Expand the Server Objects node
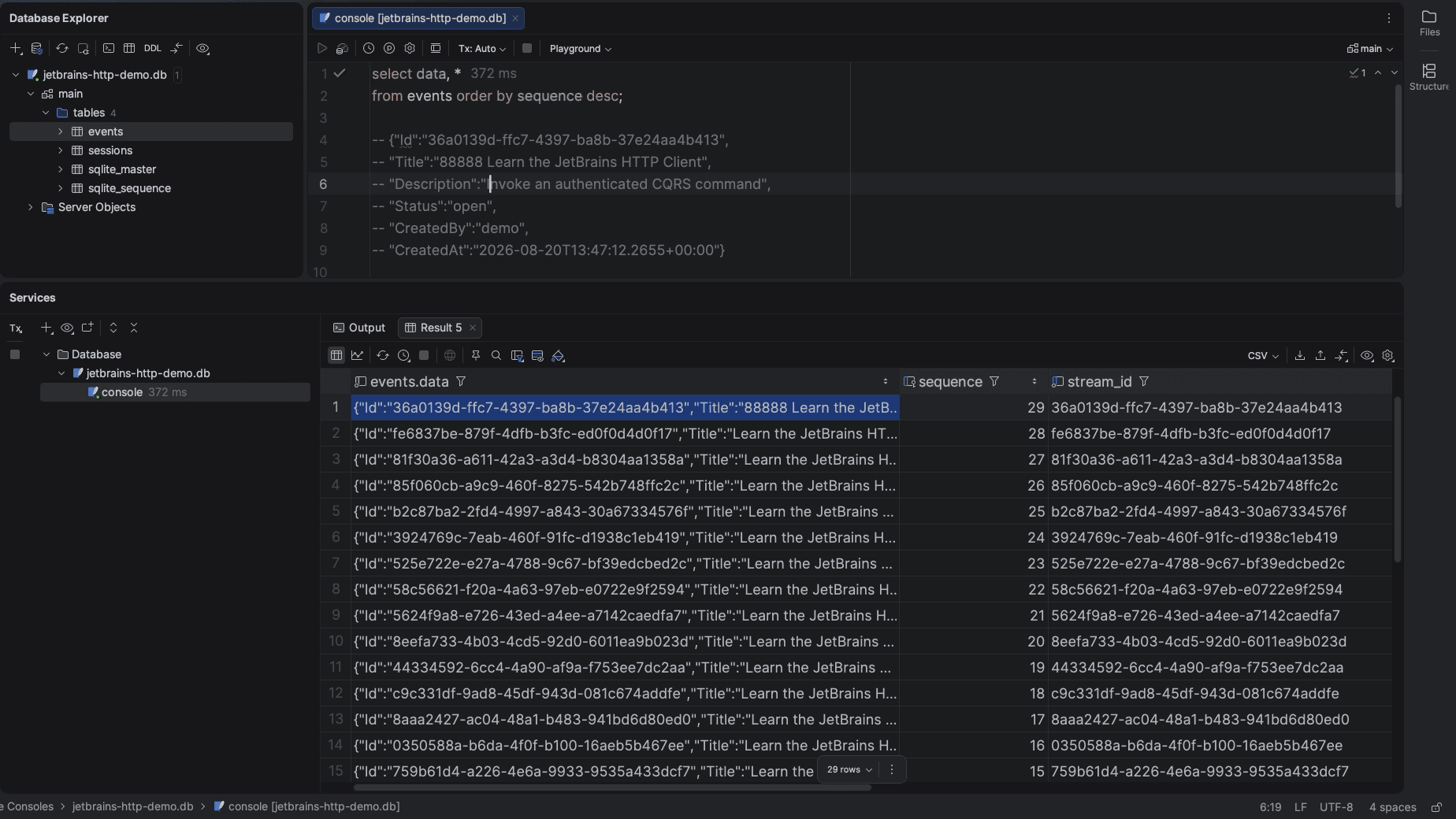The width and height of the screenshot is (1456, 819). (x=31, y=207)
